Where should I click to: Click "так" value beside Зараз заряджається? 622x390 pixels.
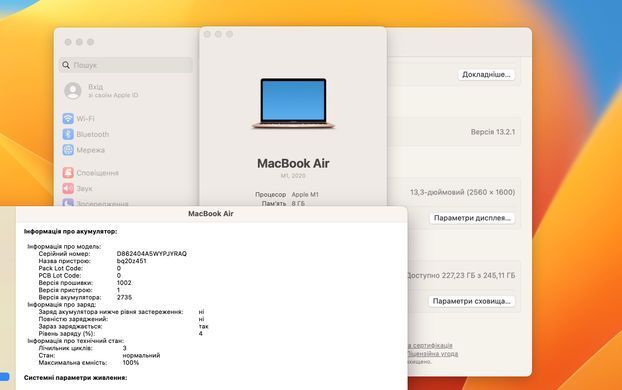click(203, 326)
